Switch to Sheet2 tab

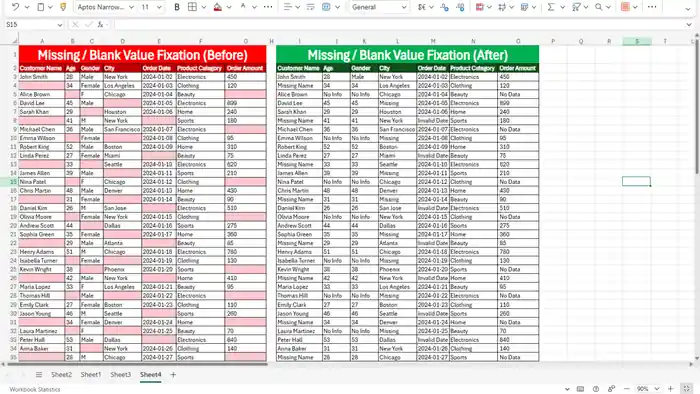coord(62,375)
